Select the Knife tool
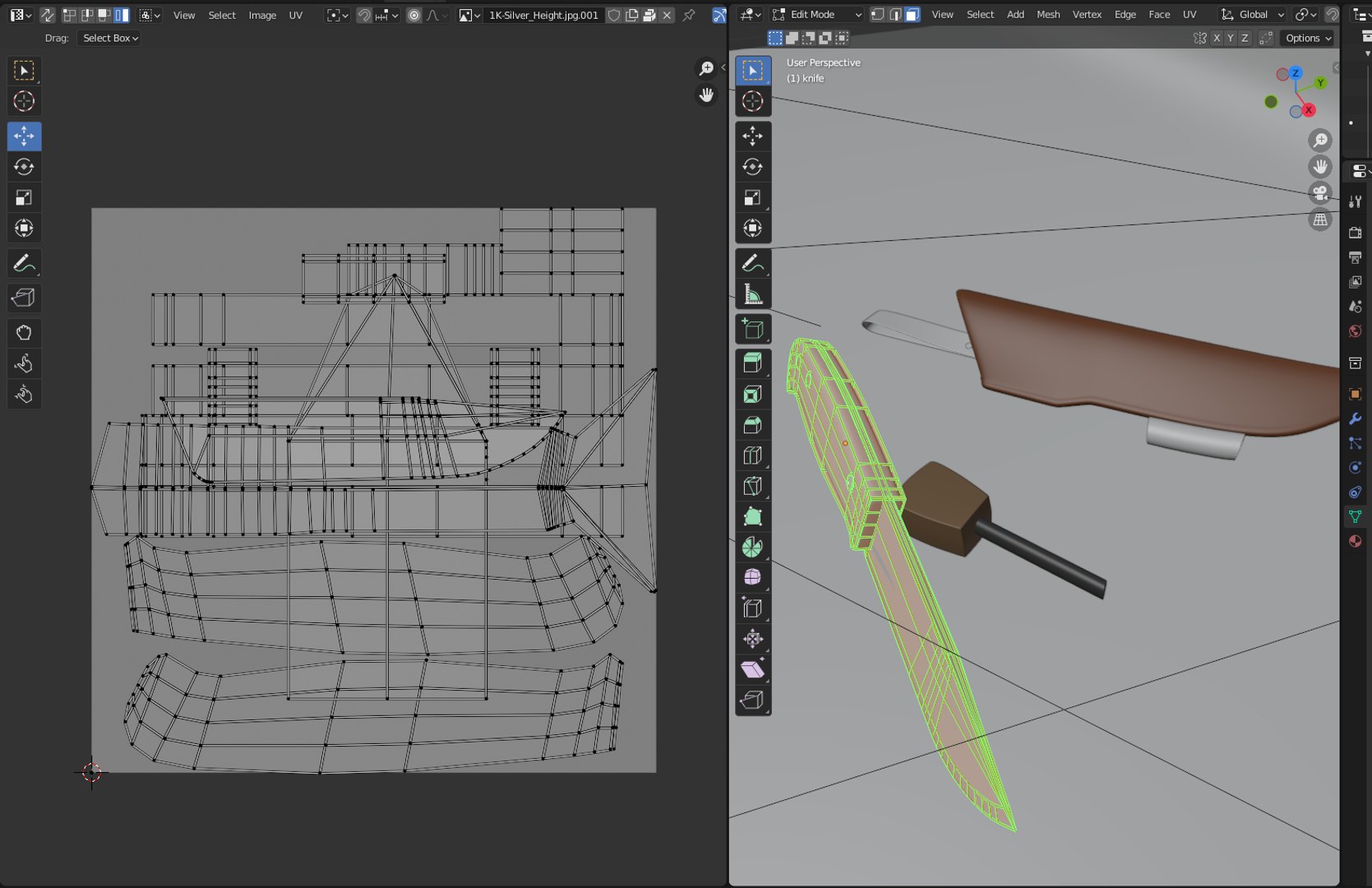Screen dimensions: 1372x888 (752, 486)
